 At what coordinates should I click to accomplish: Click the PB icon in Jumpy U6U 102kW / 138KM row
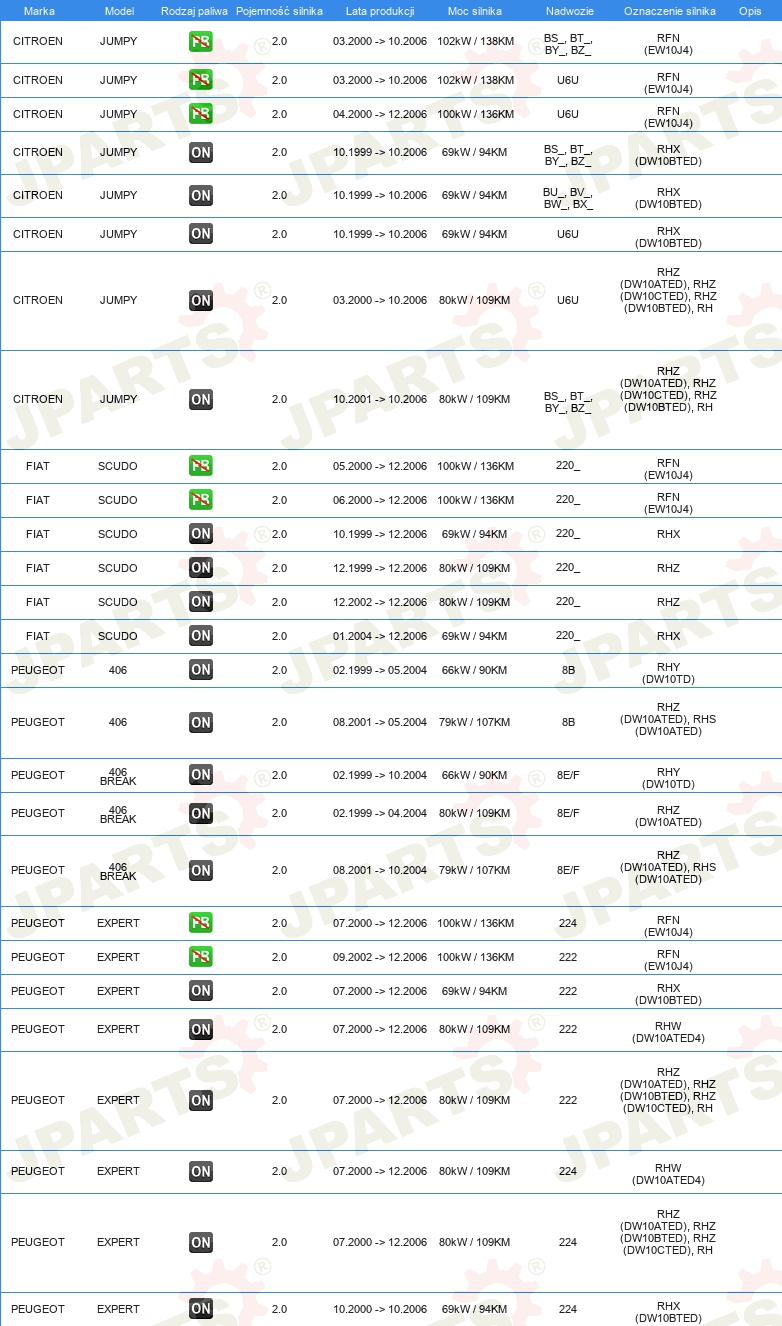[201, 80]
